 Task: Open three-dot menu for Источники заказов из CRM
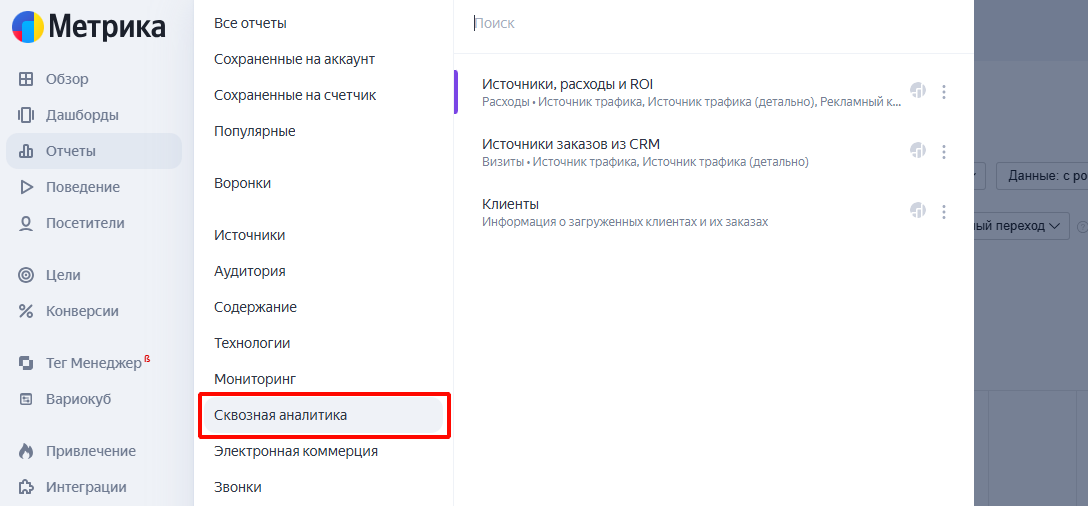coord(944,152)
